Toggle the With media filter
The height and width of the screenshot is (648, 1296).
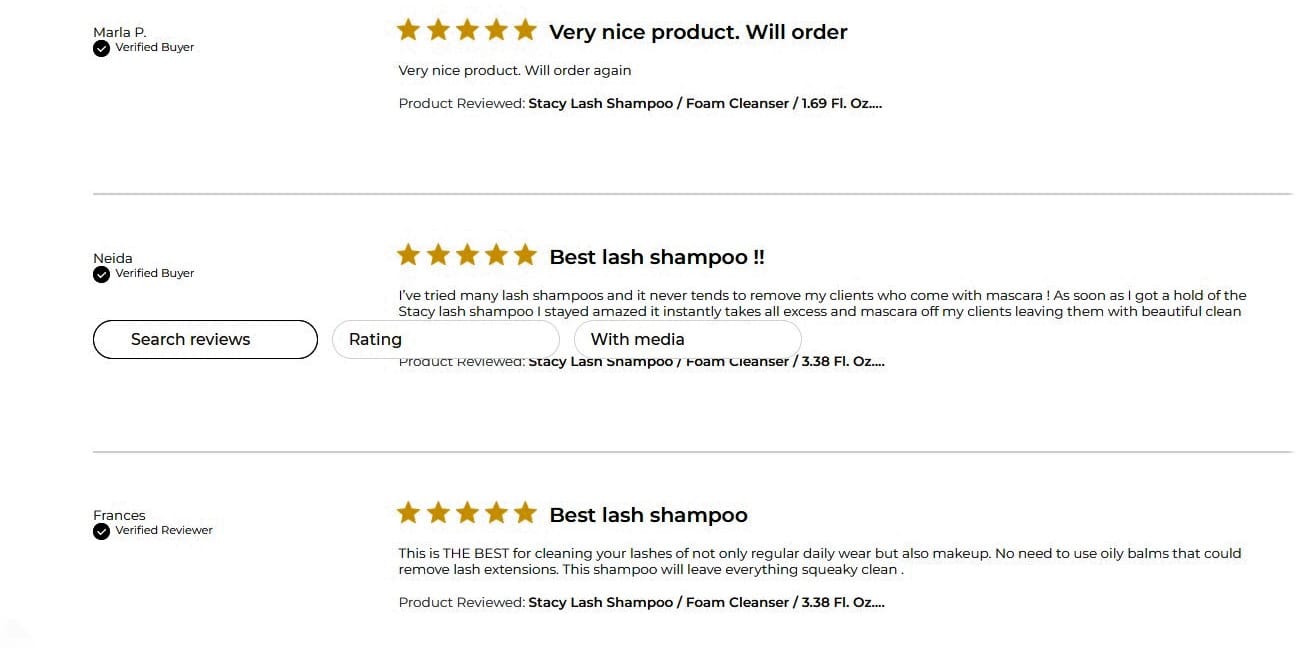click(x=687, y=339)
